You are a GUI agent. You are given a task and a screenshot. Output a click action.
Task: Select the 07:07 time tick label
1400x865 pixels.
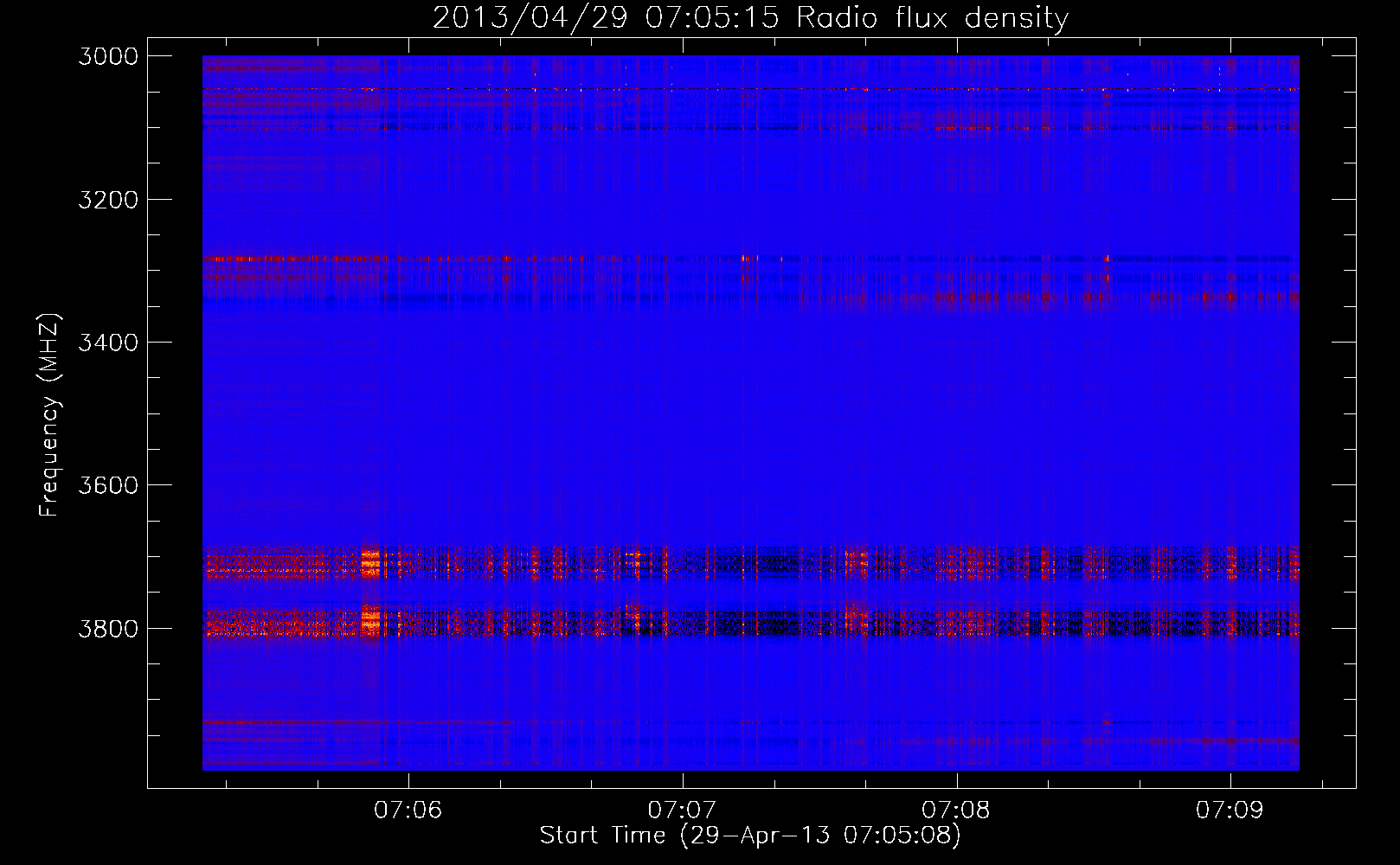pyautogui.click(x=682, y=811)
